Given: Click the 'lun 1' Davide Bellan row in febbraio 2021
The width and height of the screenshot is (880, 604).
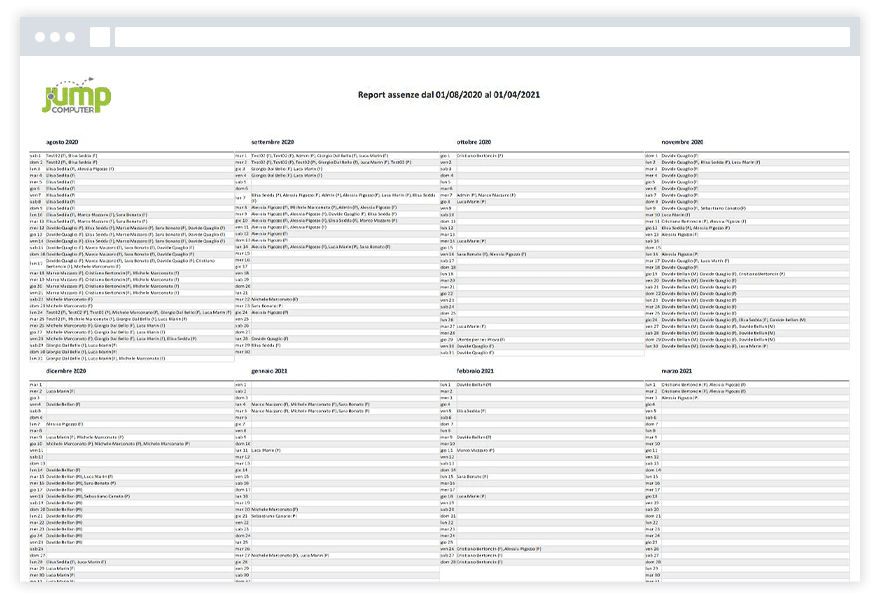Looking at the screenshot, I should (x=542, y=385).
